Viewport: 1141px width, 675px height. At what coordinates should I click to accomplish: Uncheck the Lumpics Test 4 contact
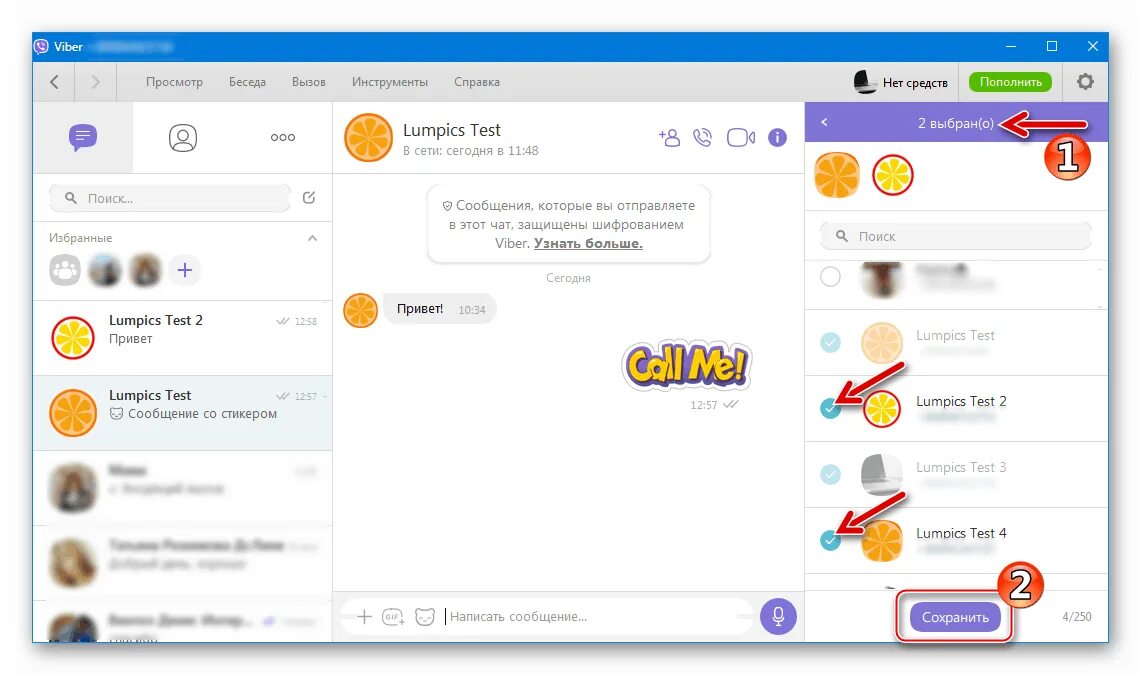point(830,540)
